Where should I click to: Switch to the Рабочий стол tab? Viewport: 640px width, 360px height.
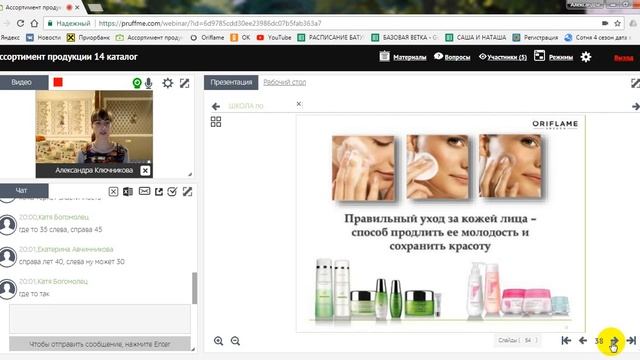284,82
